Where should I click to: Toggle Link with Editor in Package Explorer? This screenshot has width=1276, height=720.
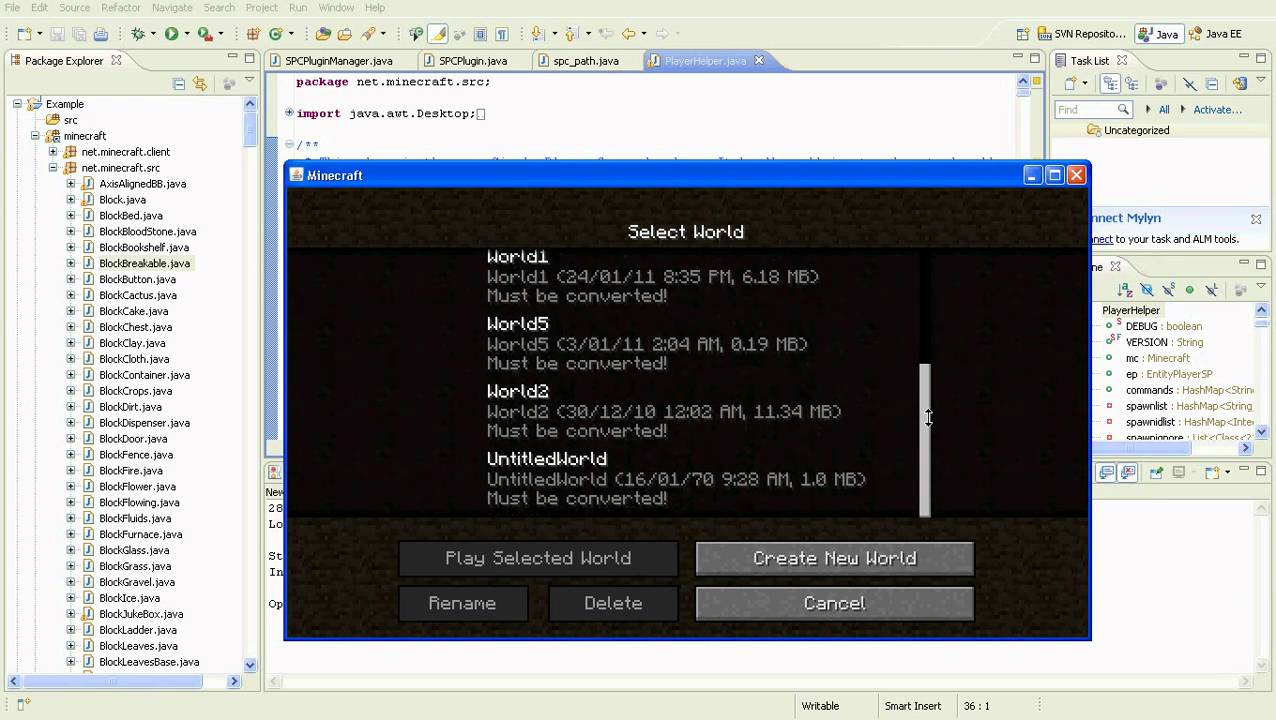click(x=200, y=84)
